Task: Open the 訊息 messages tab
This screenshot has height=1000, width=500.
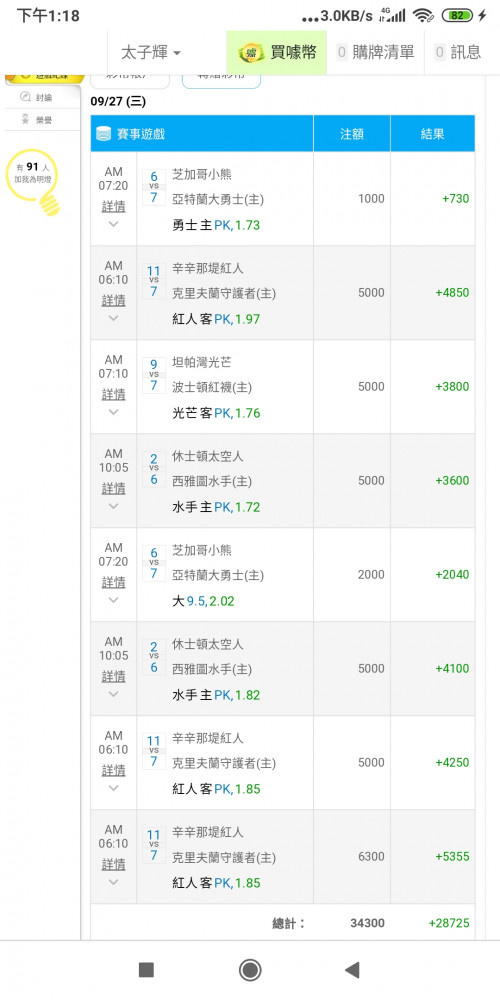Action: coord(458,52)
